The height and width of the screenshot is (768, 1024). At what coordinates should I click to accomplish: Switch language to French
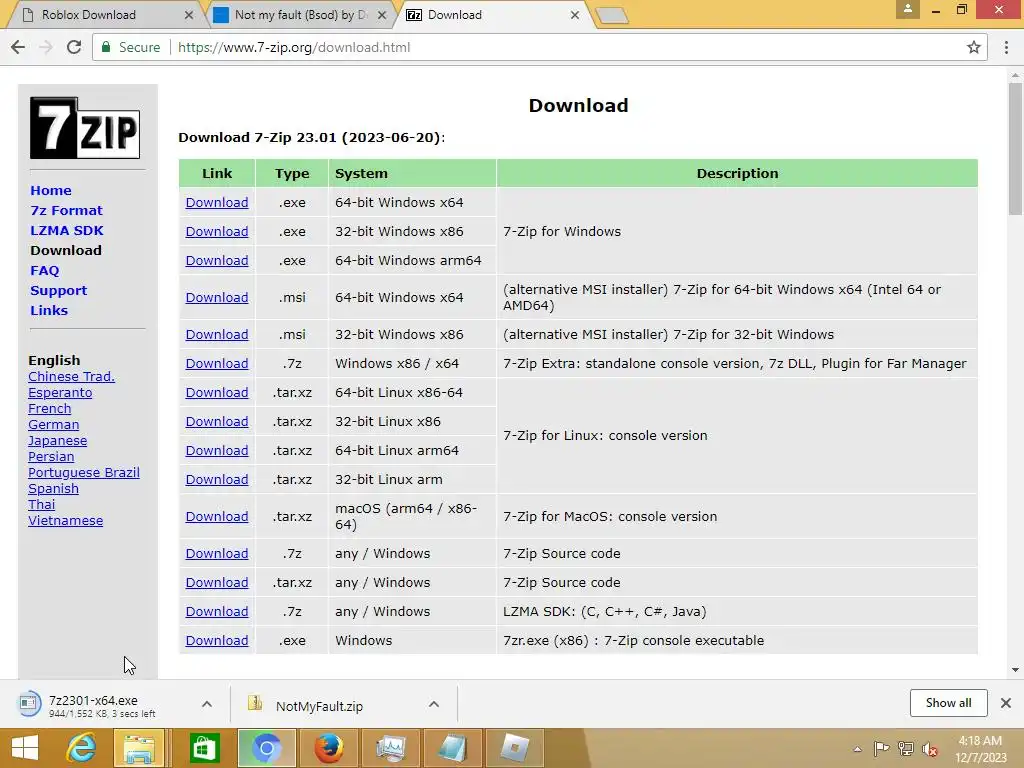pos(50,408)
